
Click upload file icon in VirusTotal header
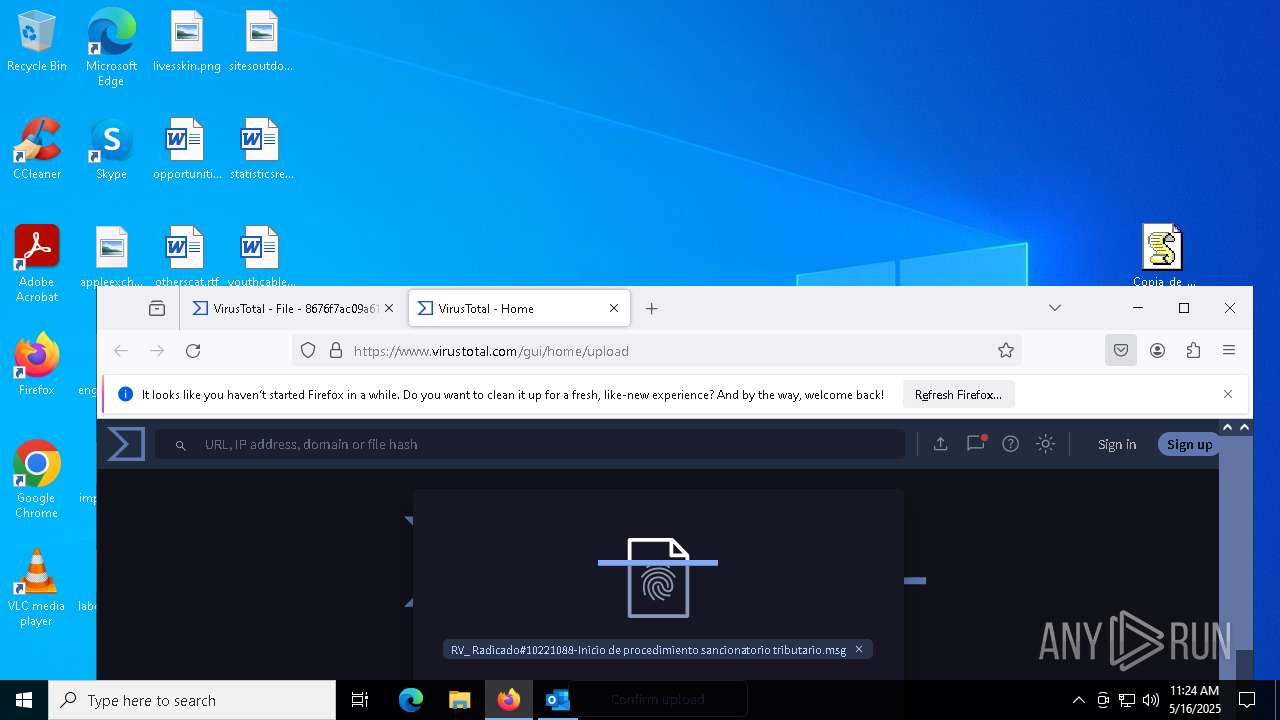(940, 444)
